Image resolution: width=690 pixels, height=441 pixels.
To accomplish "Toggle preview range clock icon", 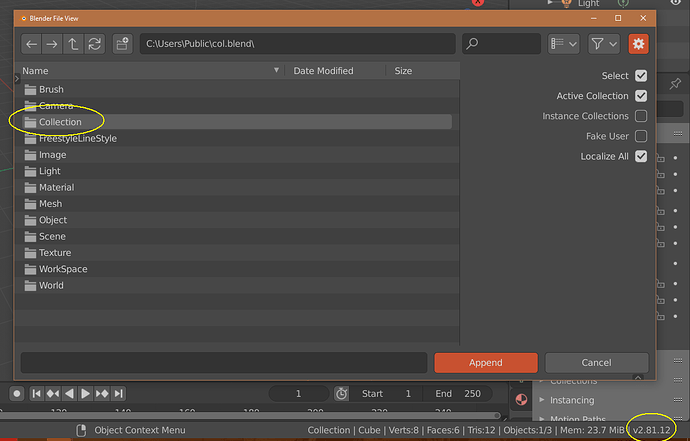I will coord(341,393).
